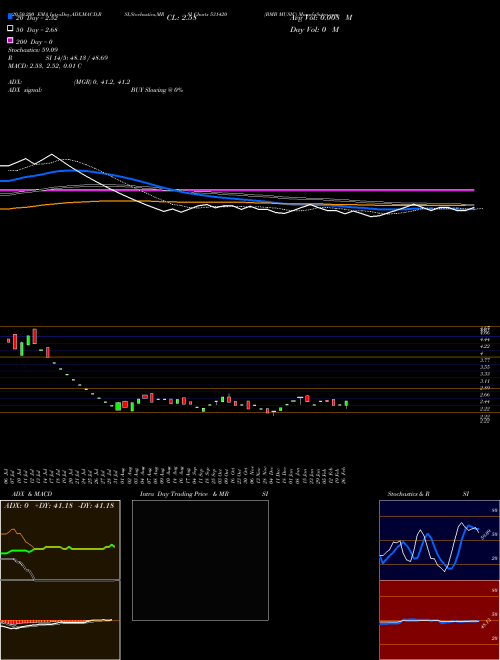Open the red RSI chart panel
The width and height of the screenshot is (500, 660).
coord(439,620)
